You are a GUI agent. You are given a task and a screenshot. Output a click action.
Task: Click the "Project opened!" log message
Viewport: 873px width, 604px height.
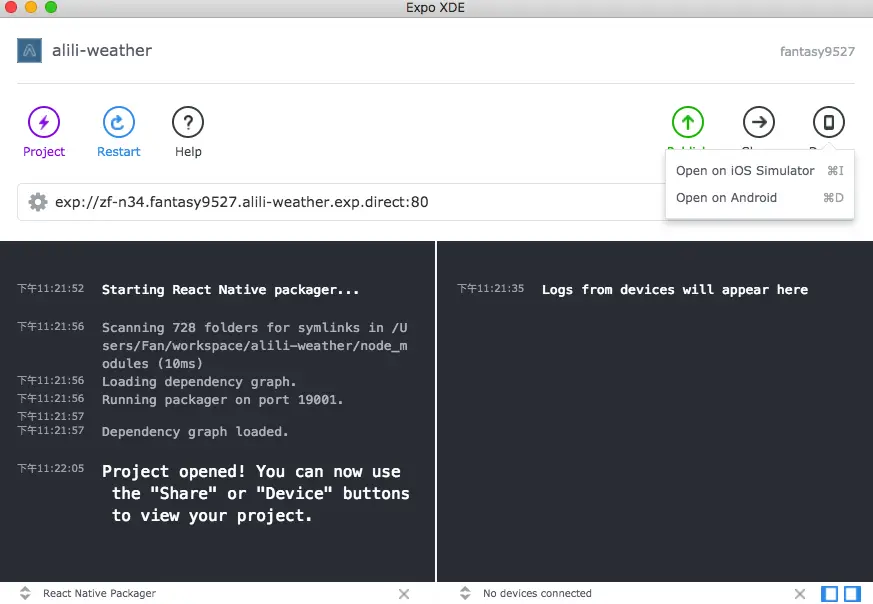coord(256,494)
